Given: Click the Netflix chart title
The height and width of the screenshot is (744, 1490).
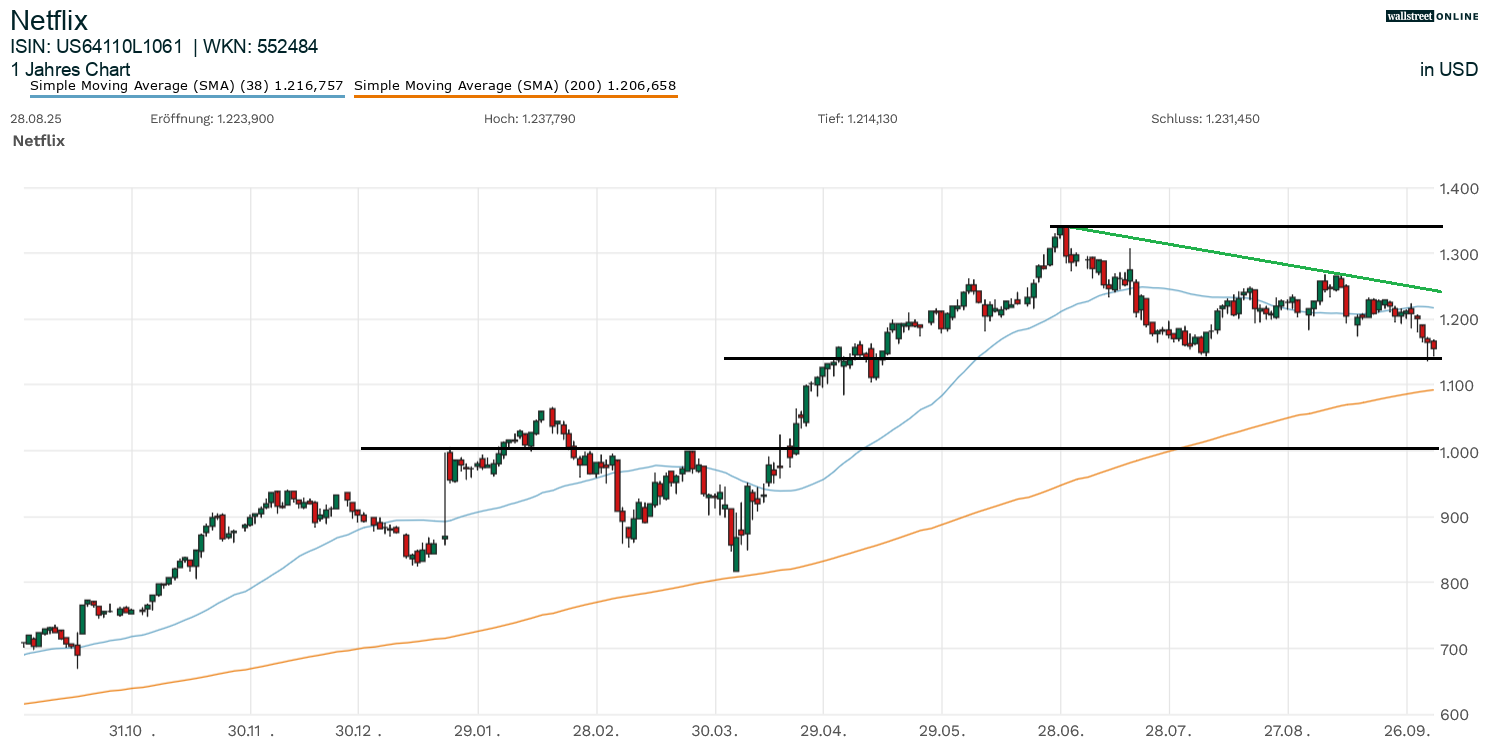Looking at the screenshot, I should pyautogui.click(x=49, y=20).
